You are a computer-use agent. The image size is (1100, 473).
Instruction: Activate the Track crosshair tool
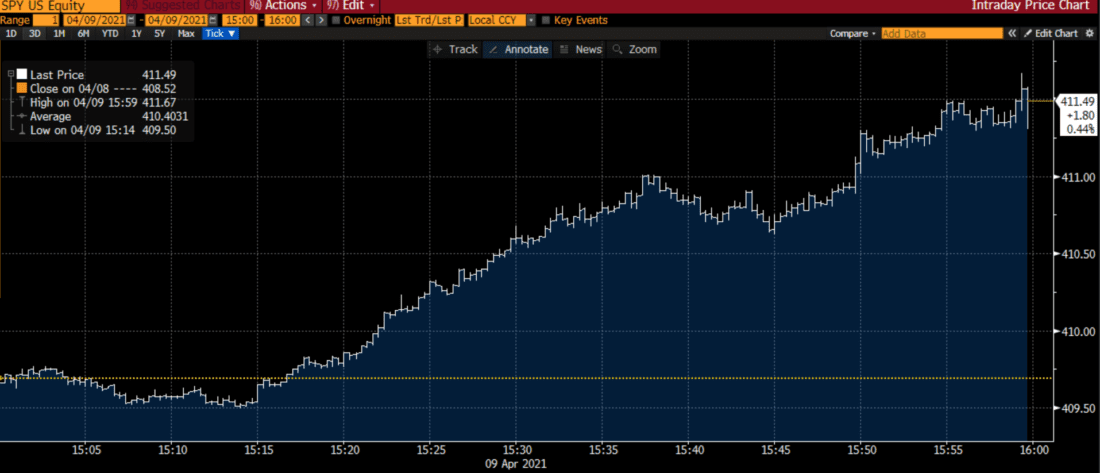click(455, 49)
